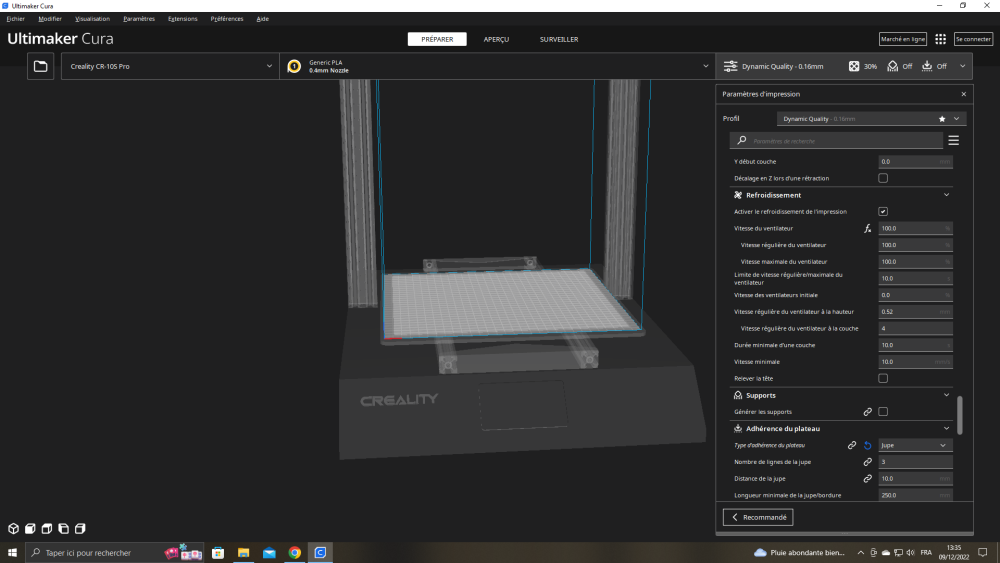Click the infill 30% icon
This screenshot has height=563, width=1000.
pos(853,66)
